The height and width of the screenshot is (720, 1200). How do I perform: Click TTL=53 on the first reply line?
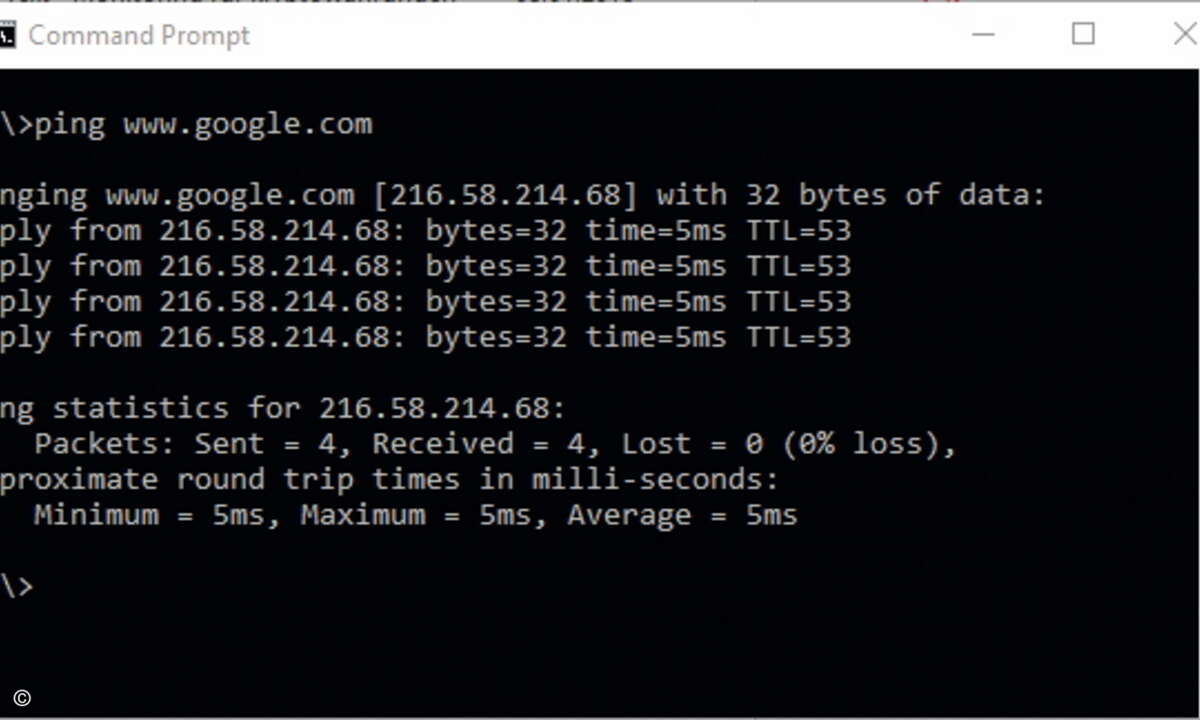click(x=799, y=231)
